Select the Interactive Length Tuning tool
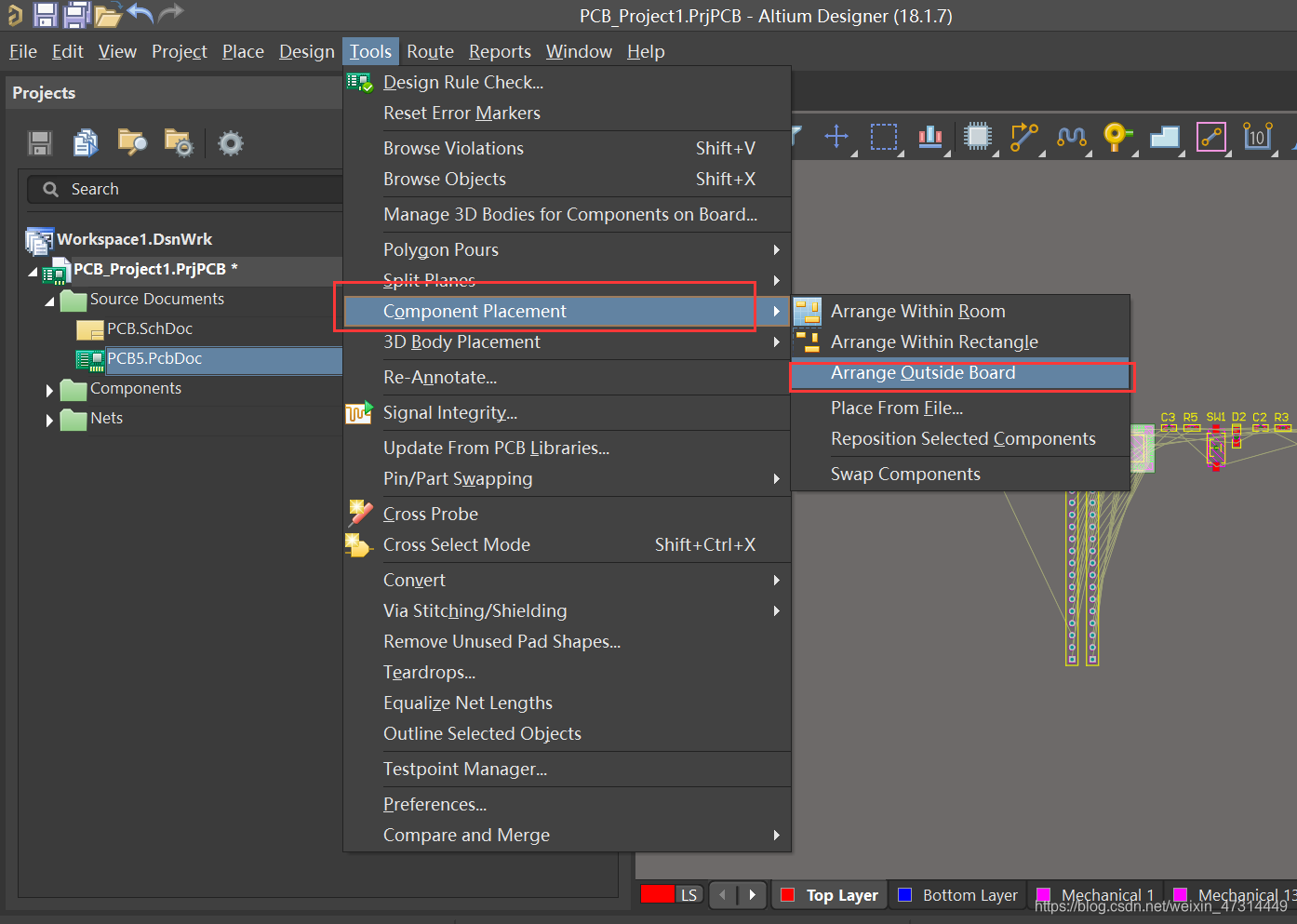The image size is (1297, 924). [1071, 137]
